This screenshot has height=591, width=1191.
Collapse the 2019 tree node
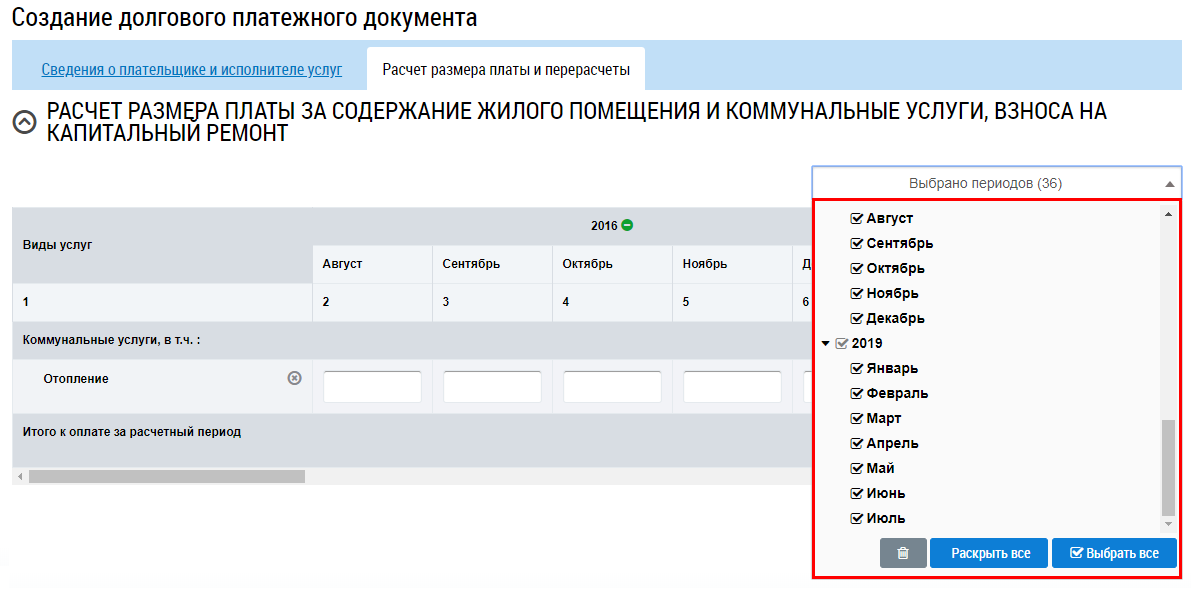[825, 343]
